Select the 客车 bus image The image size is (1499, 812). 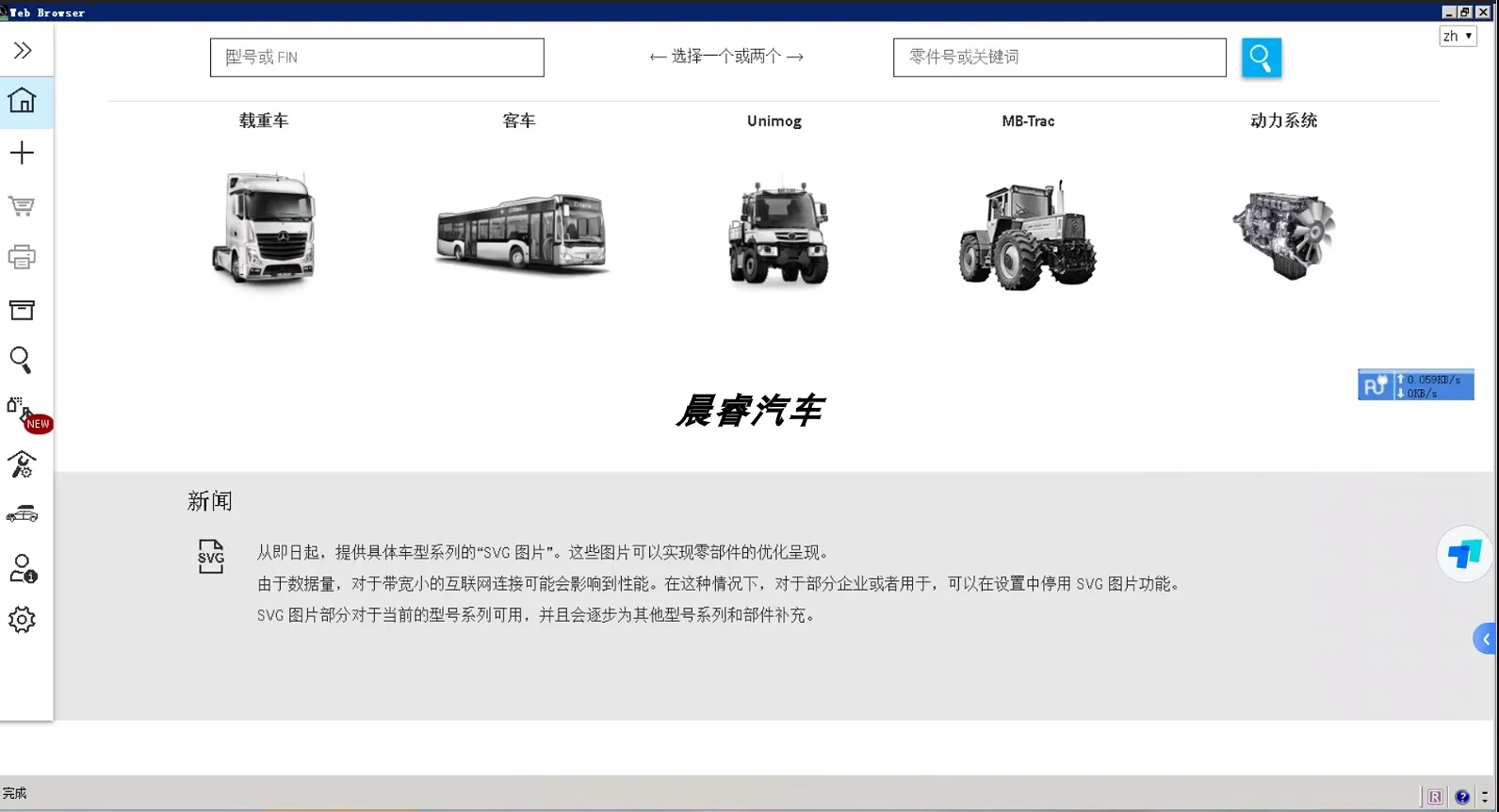[522, 234]
